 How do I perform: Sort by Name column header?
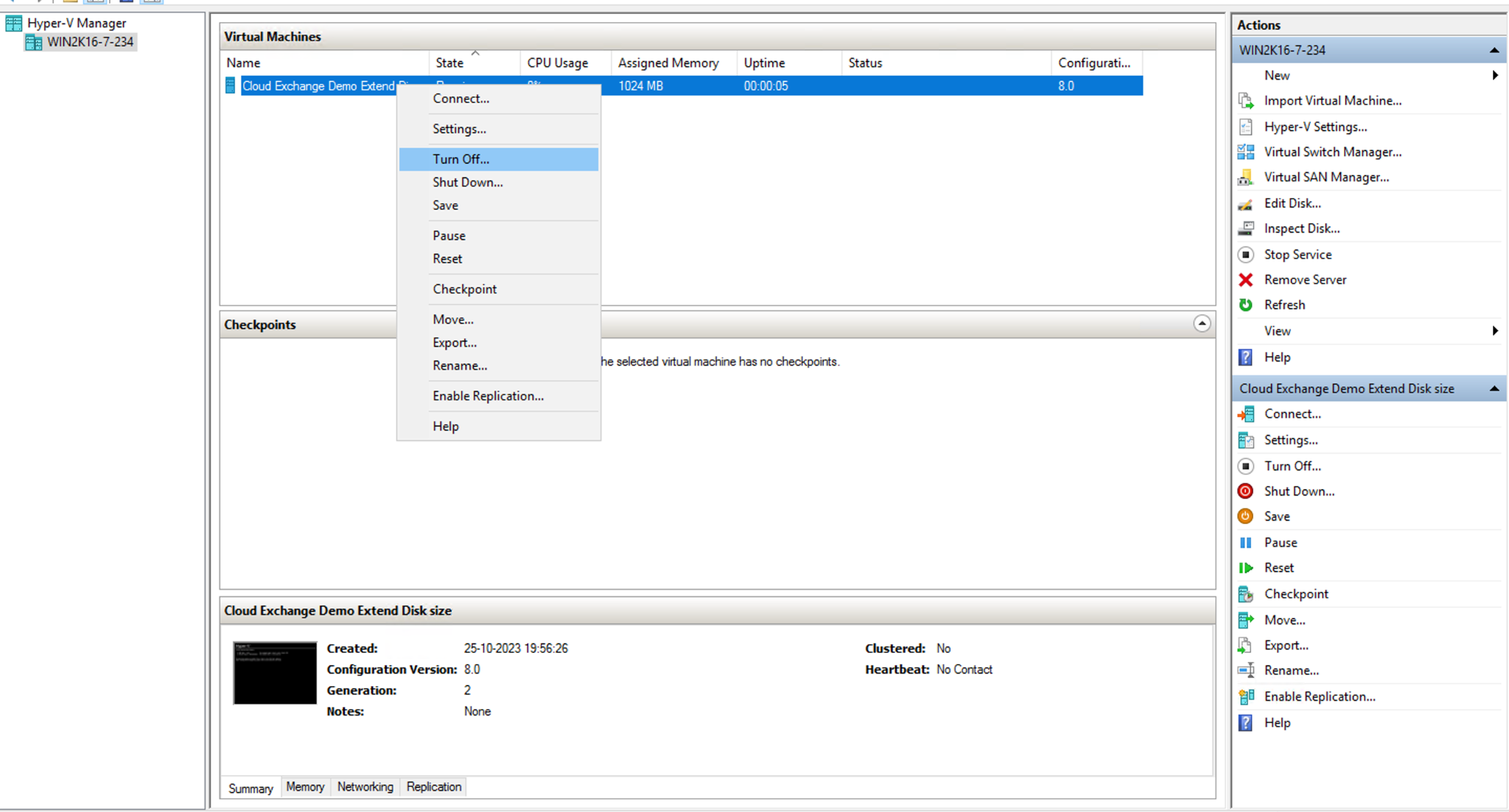[325, 63]
